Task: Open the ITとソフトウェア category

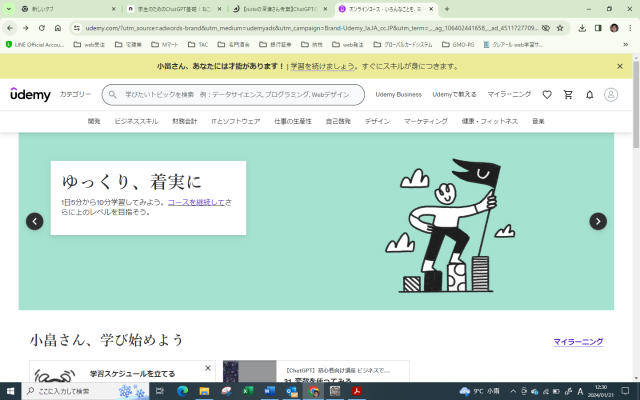Action: (236, 121)
